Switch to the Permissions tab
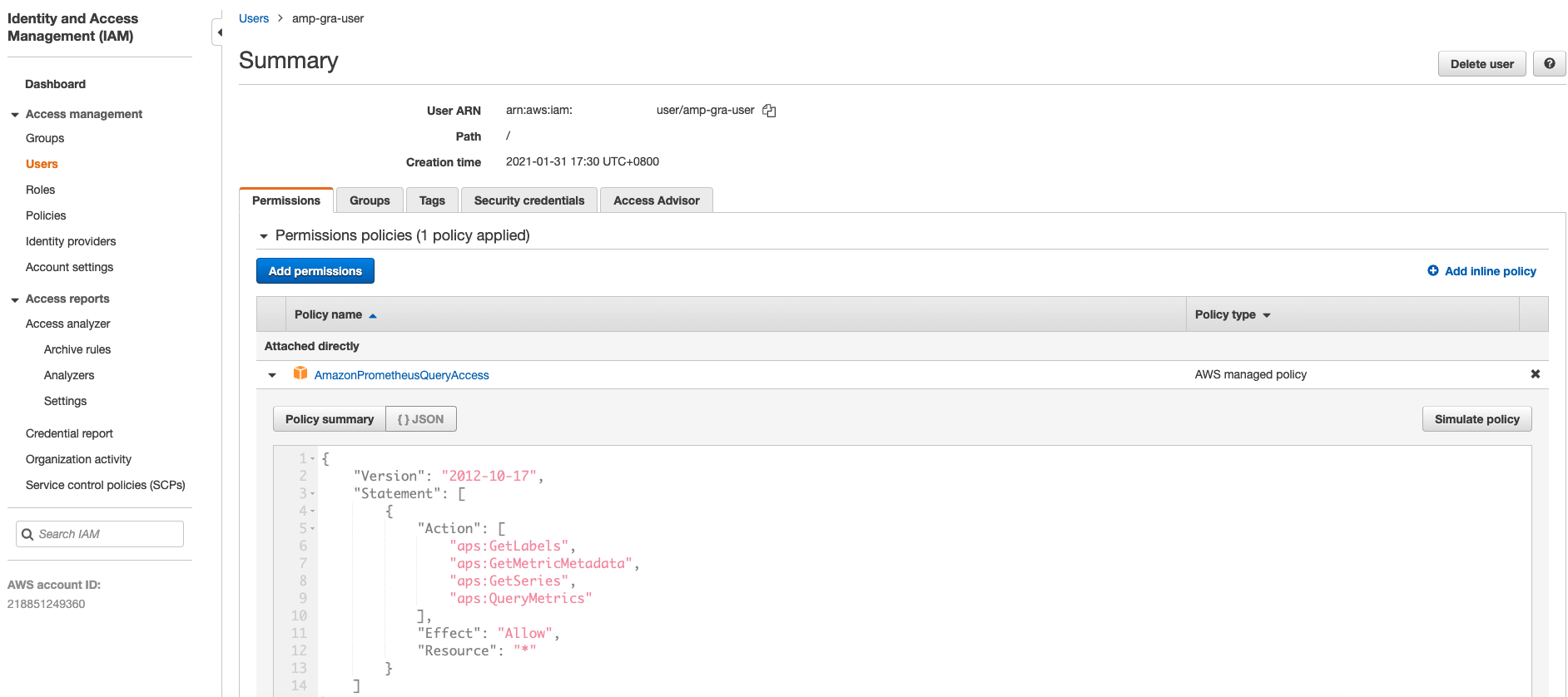This screenshot has width=1568, height=697. [286, 200]
